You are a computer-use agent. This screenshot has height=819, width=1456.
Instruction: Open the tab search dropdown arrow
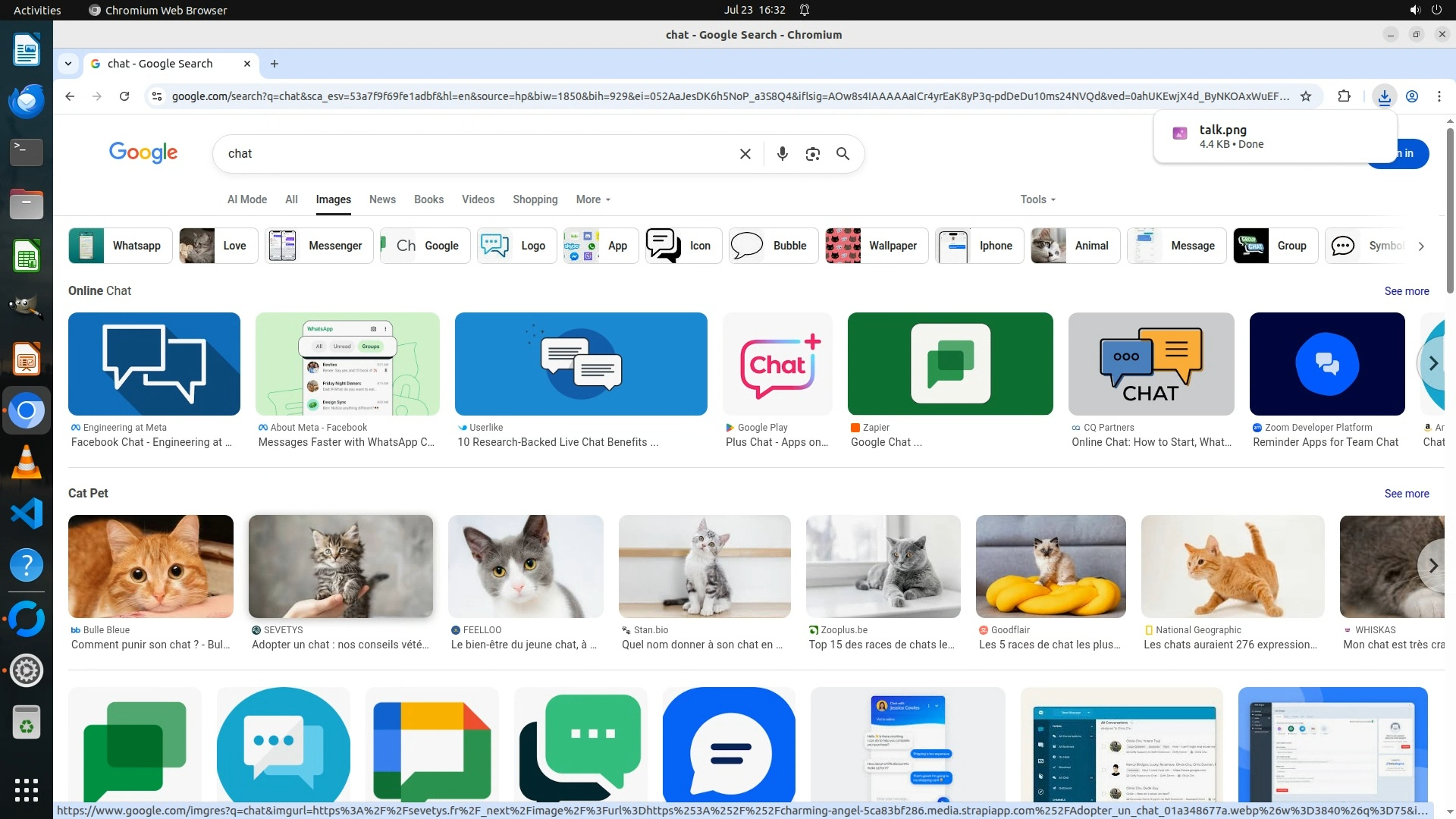[68, 64]
